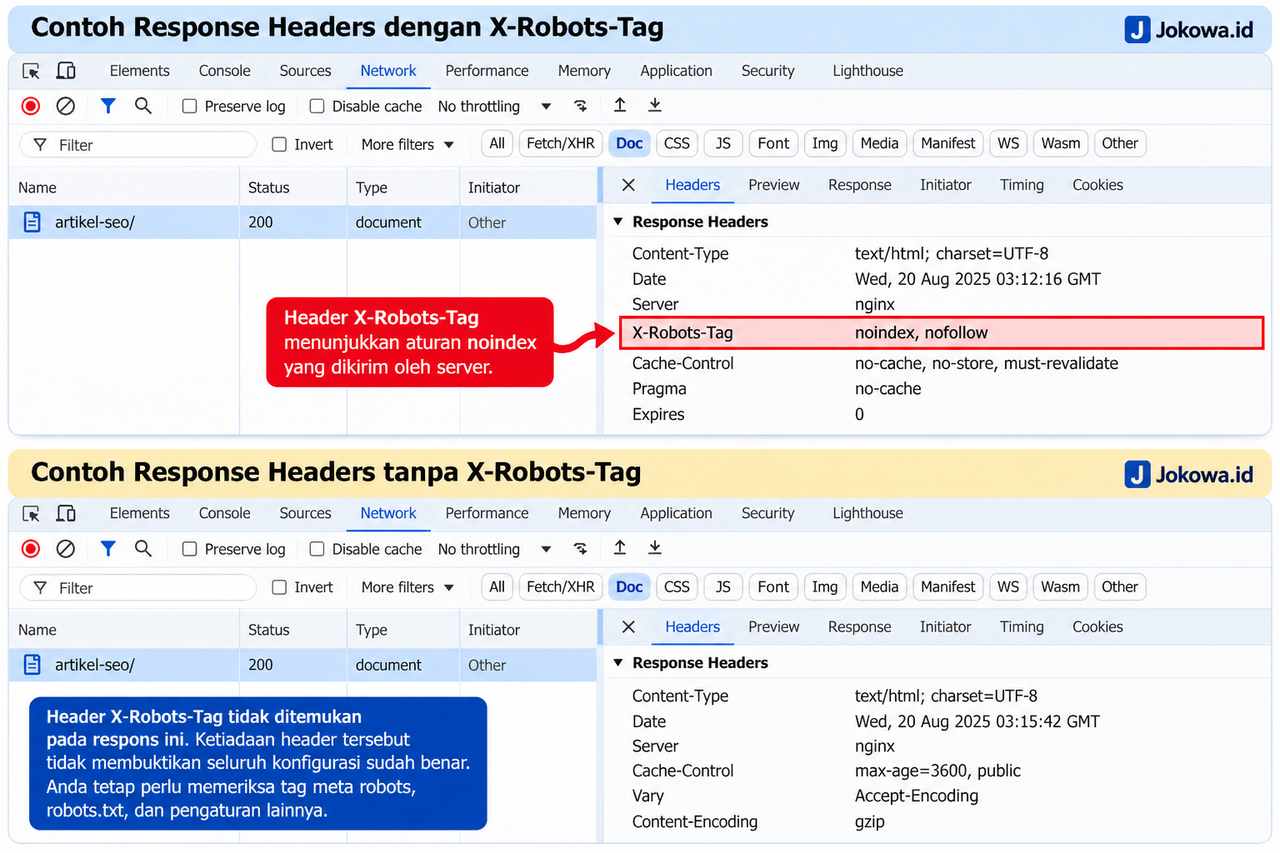Check Disable cache in the dengan X-Robots-Tag panel
The height and width of the screenshot is (853, 1280).
pos(317,106)
